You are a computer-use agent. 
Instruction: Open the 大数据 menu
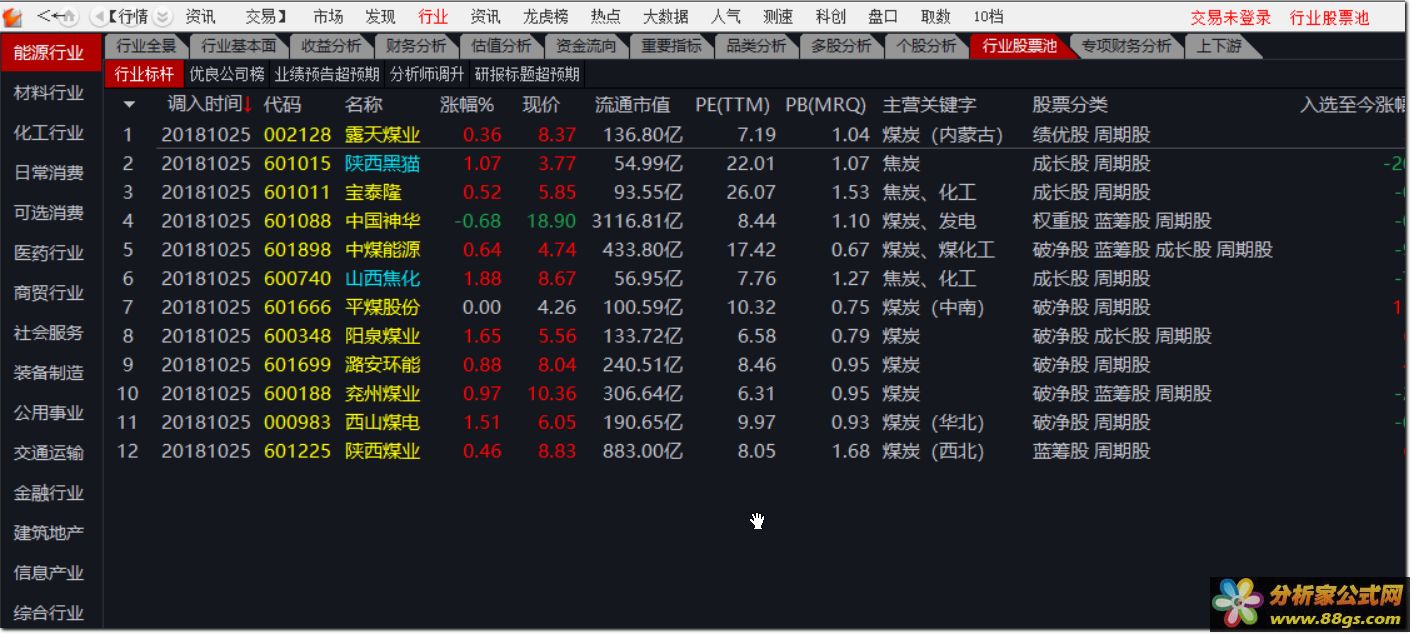(665, 17)
